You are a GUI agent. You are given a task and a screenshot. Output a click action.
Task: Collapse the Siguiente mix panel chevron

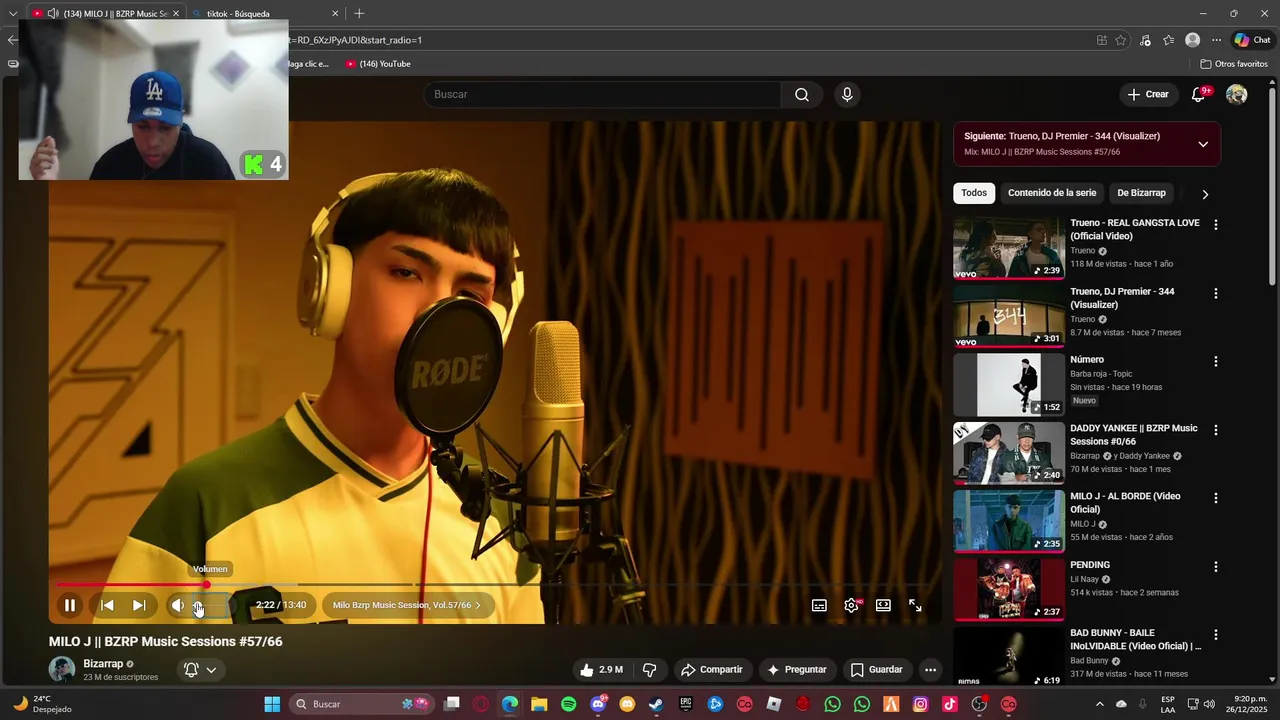tap(1203, 144)
